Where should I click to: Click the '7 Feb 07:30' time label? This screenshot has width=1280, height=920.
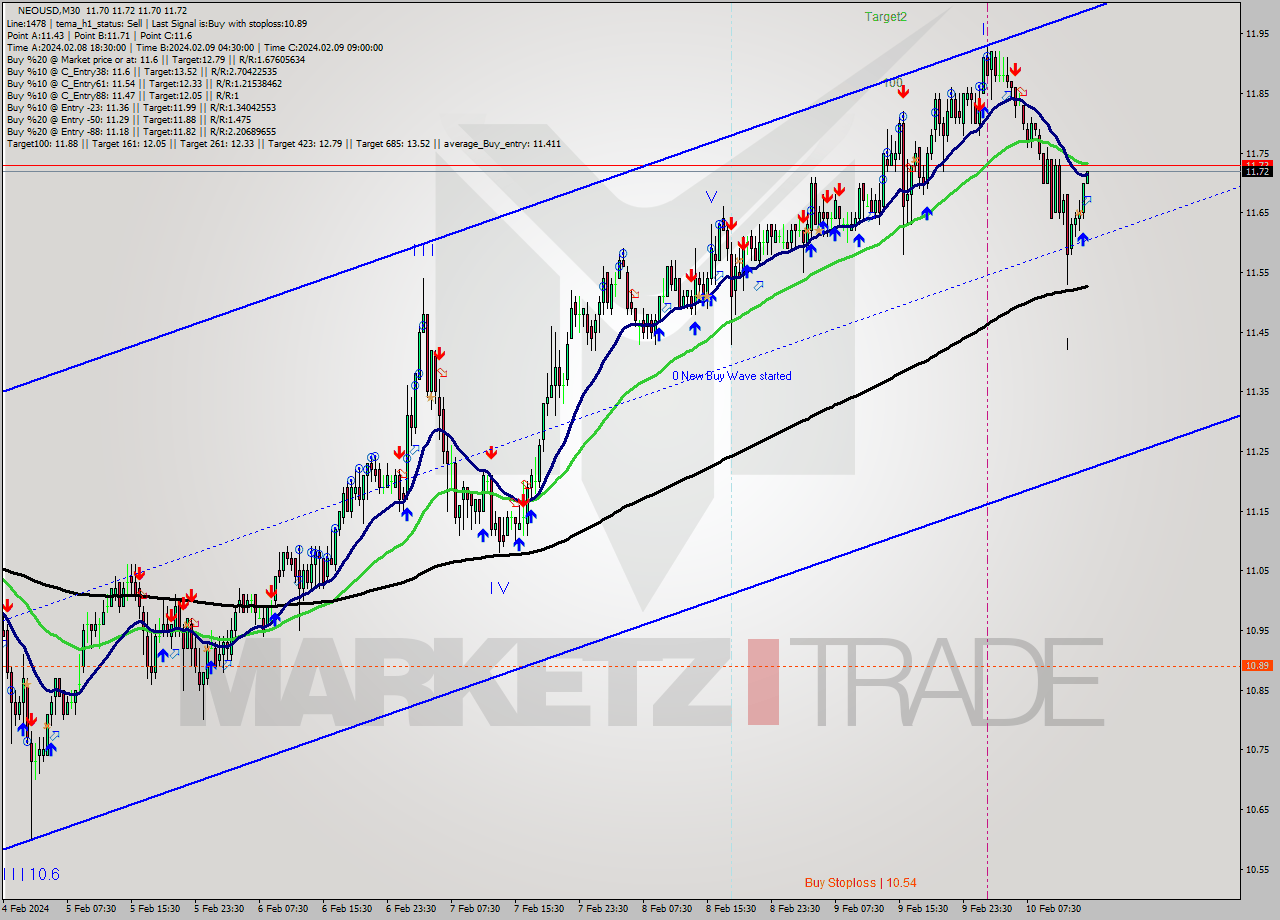(475, 909)
